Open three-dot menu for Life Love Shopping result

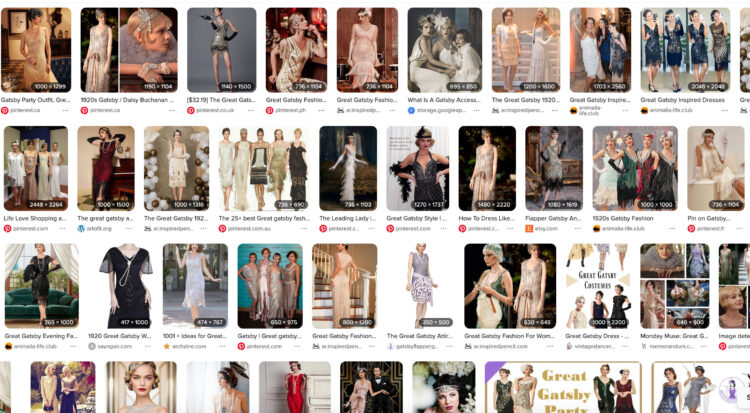tap(64, 228)
